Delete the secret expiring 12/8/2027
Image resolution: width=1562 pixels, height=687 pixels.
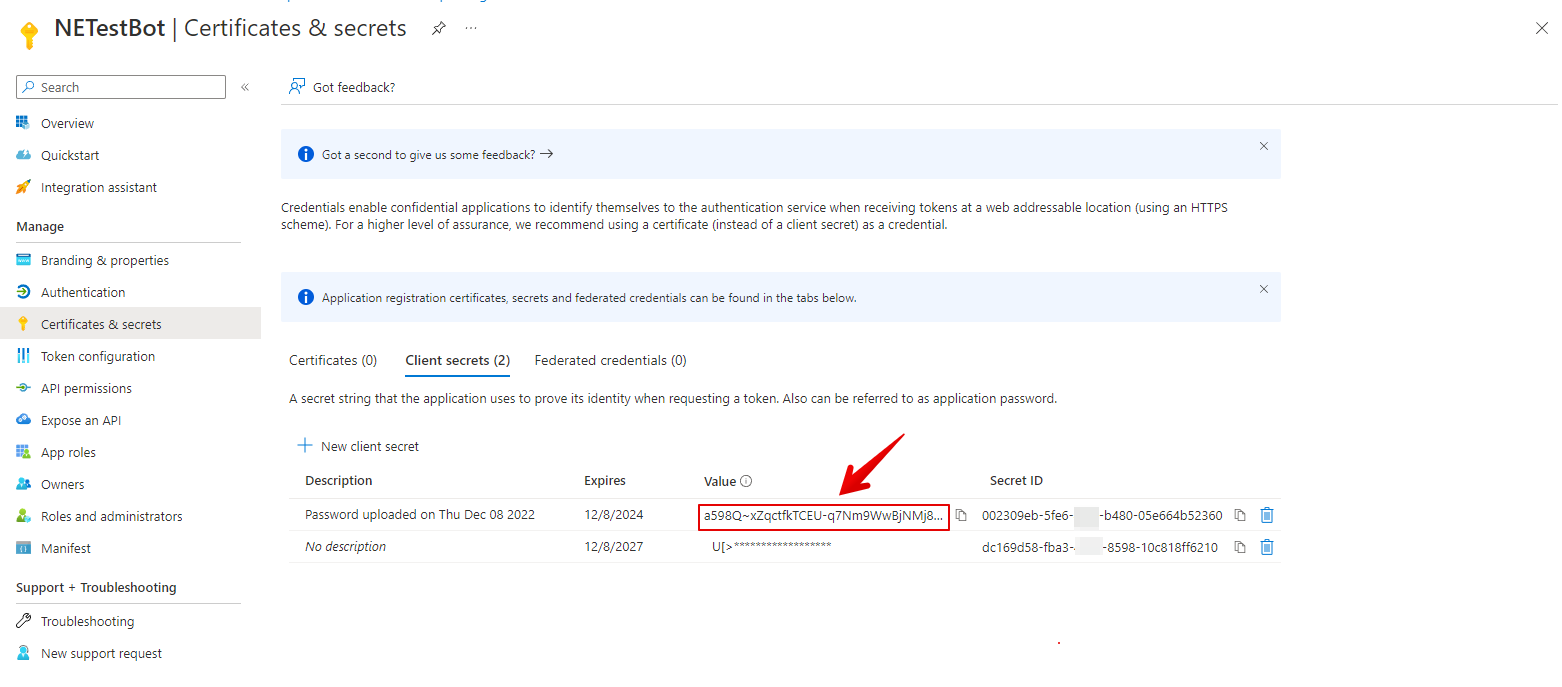[x=1267, y=547]
